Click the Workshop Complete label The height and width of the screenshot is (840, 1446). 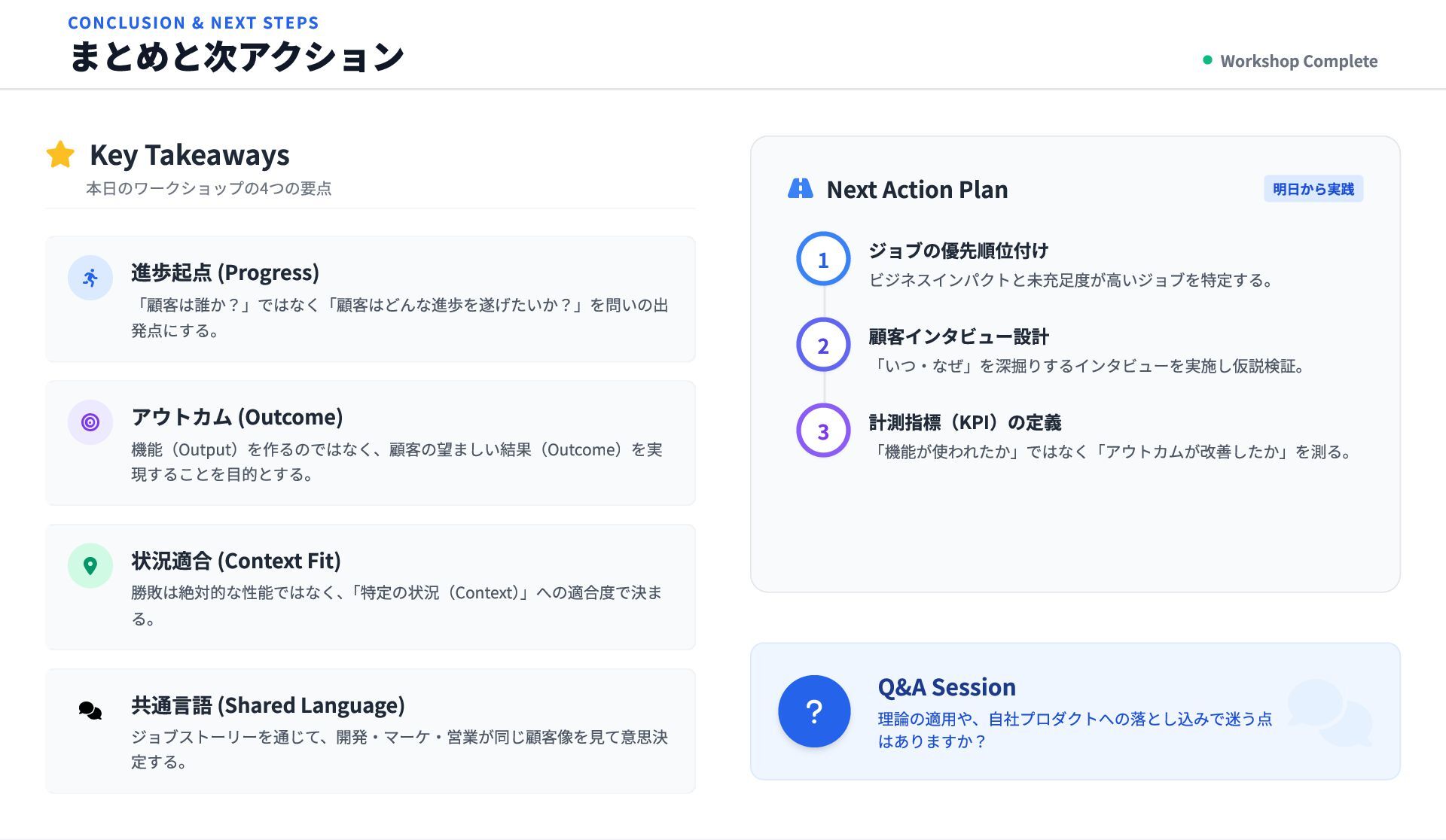point(1298,61)
